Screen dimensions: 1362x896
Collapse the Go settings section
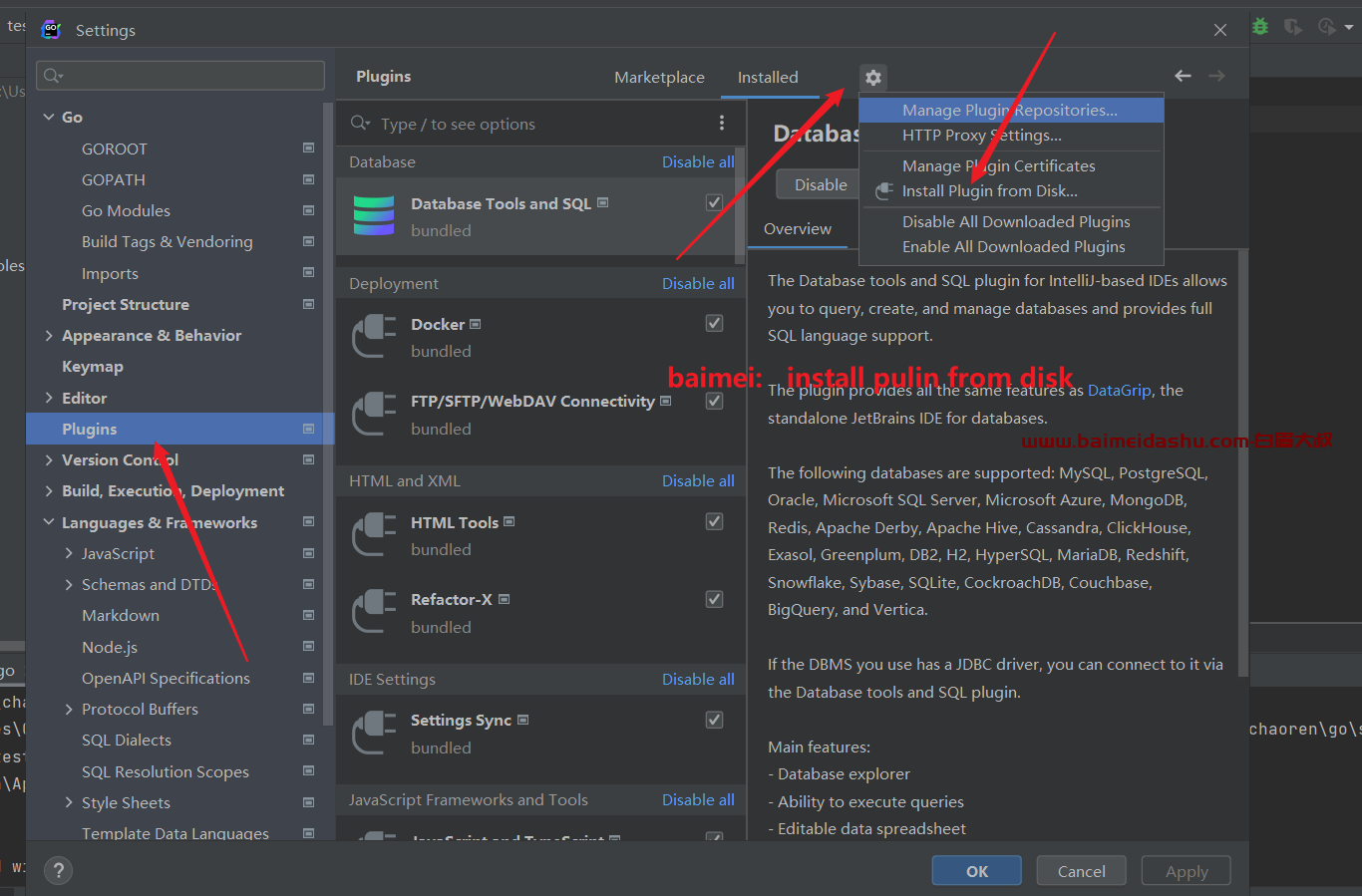49,117
